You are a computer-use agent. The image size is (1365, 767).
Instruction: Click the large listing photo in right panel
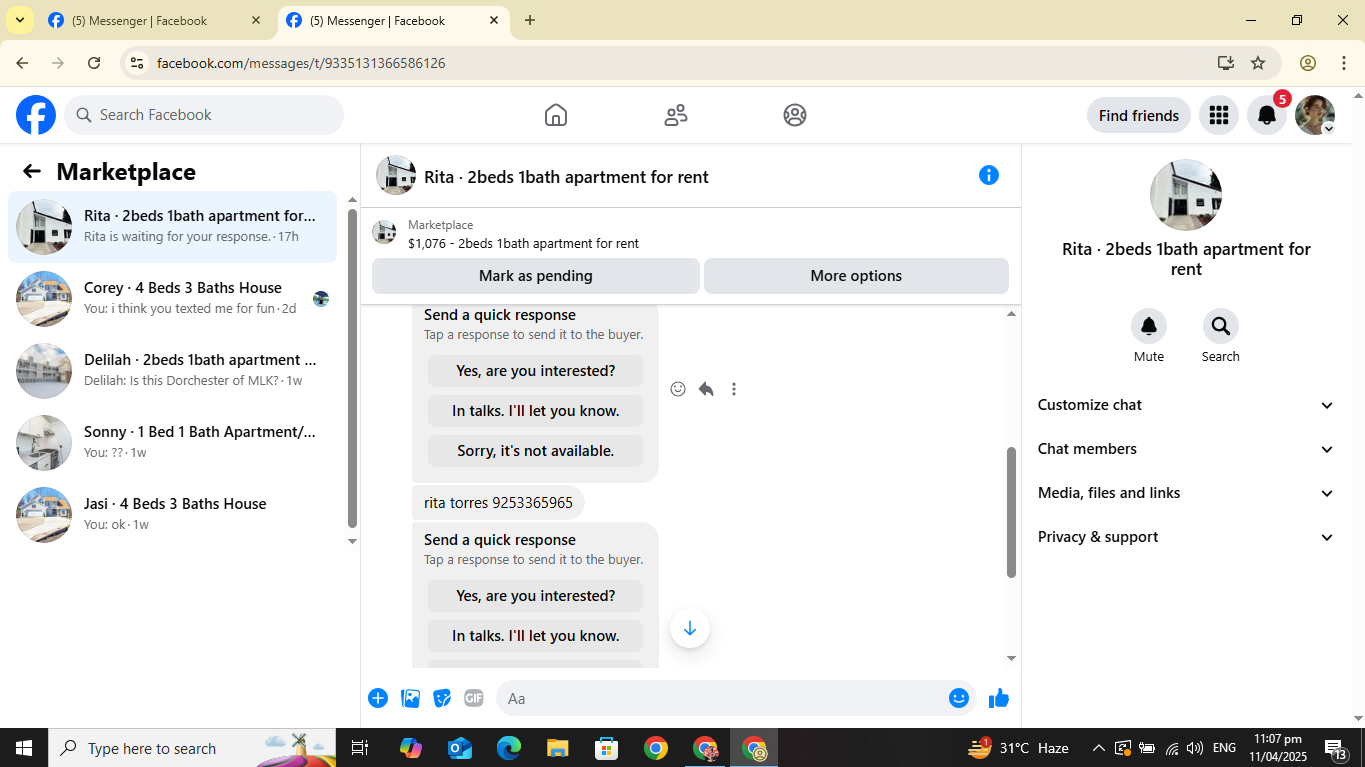tap(1186, 195)
